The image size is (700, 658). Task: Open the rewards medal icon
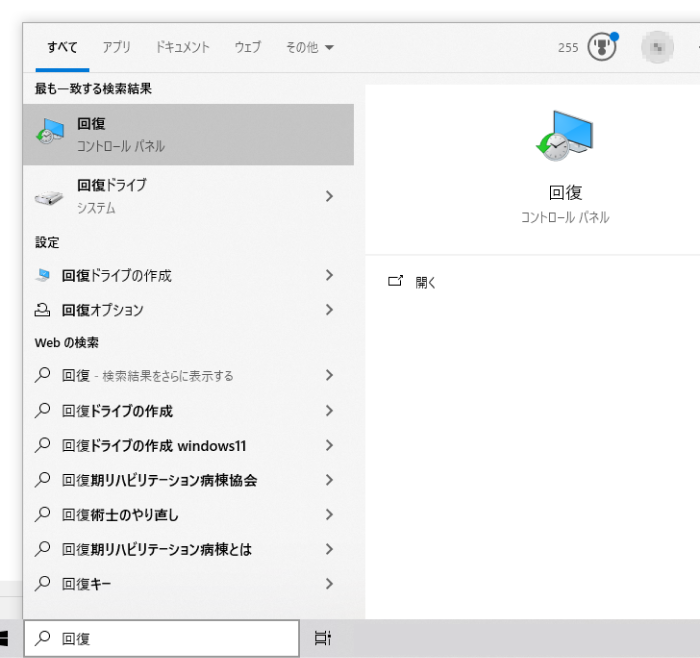point(602,46)
